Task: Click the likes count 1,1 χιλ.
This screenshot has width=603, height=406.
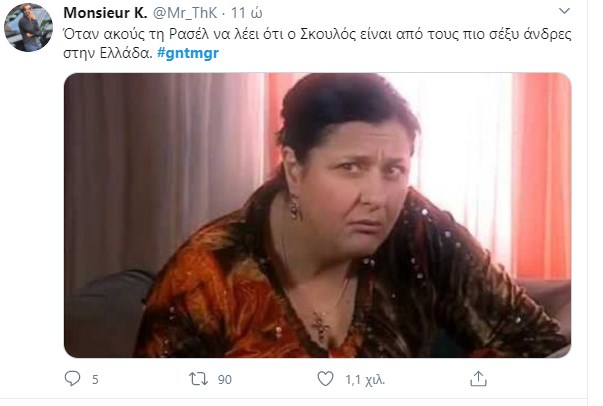Action: pyautogui.click(x=365, y=380)
